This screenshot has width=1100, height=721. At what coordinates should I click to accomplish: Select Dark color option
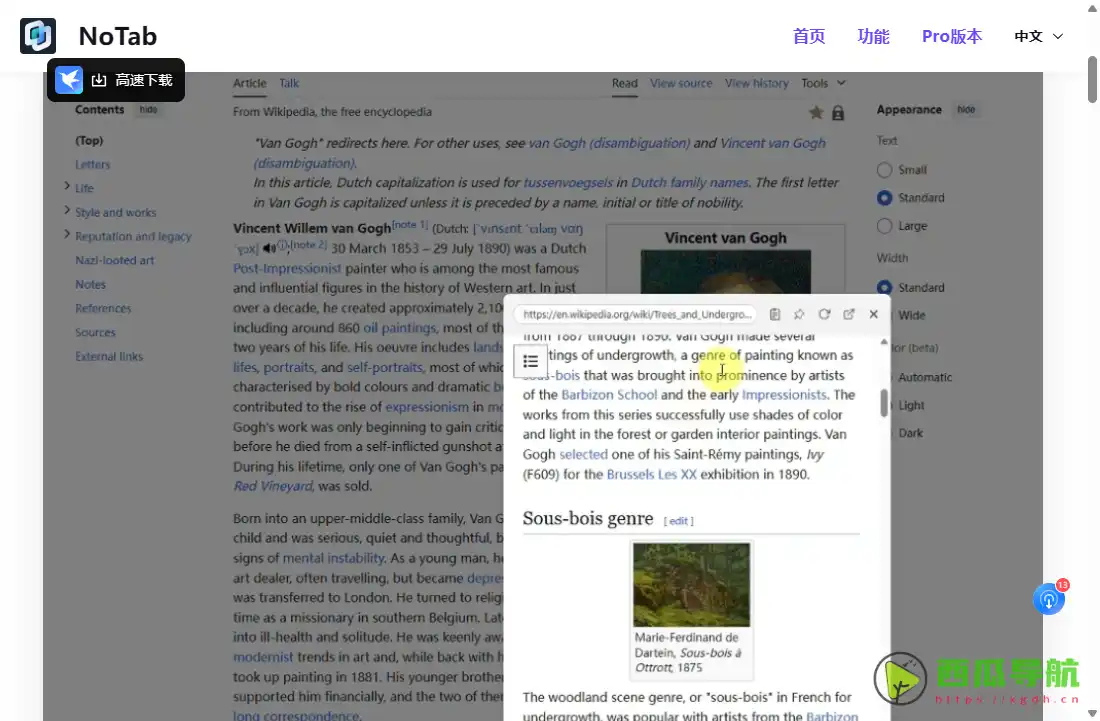[x=911, y=433]
